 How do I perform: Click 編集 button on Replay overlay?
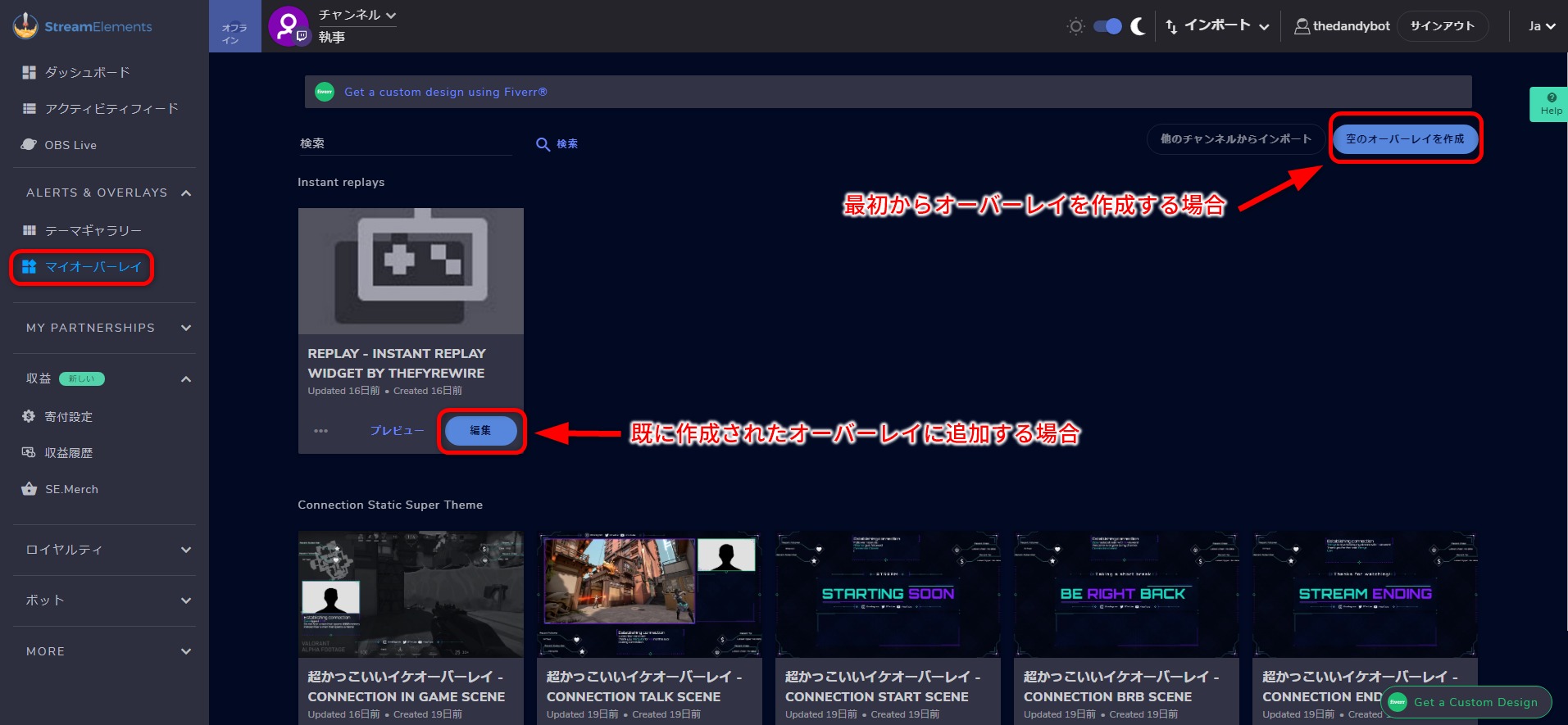481,431
